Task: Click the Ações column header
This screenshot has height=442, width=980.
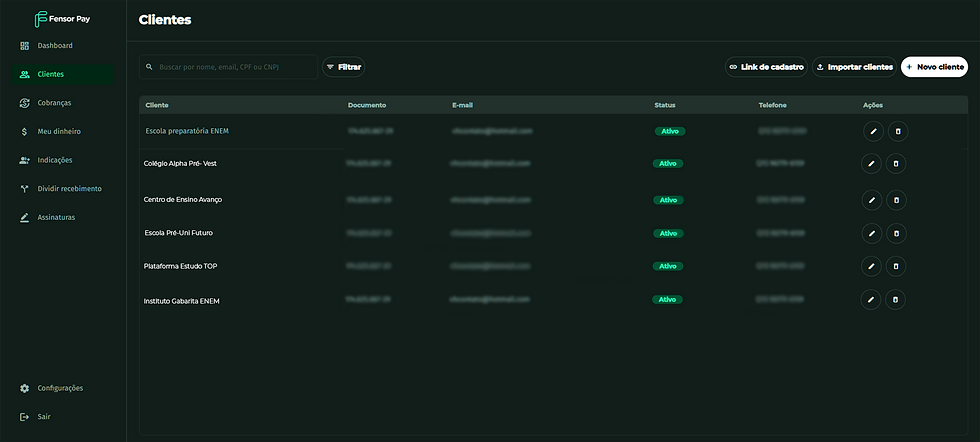Action: point(872,105)
